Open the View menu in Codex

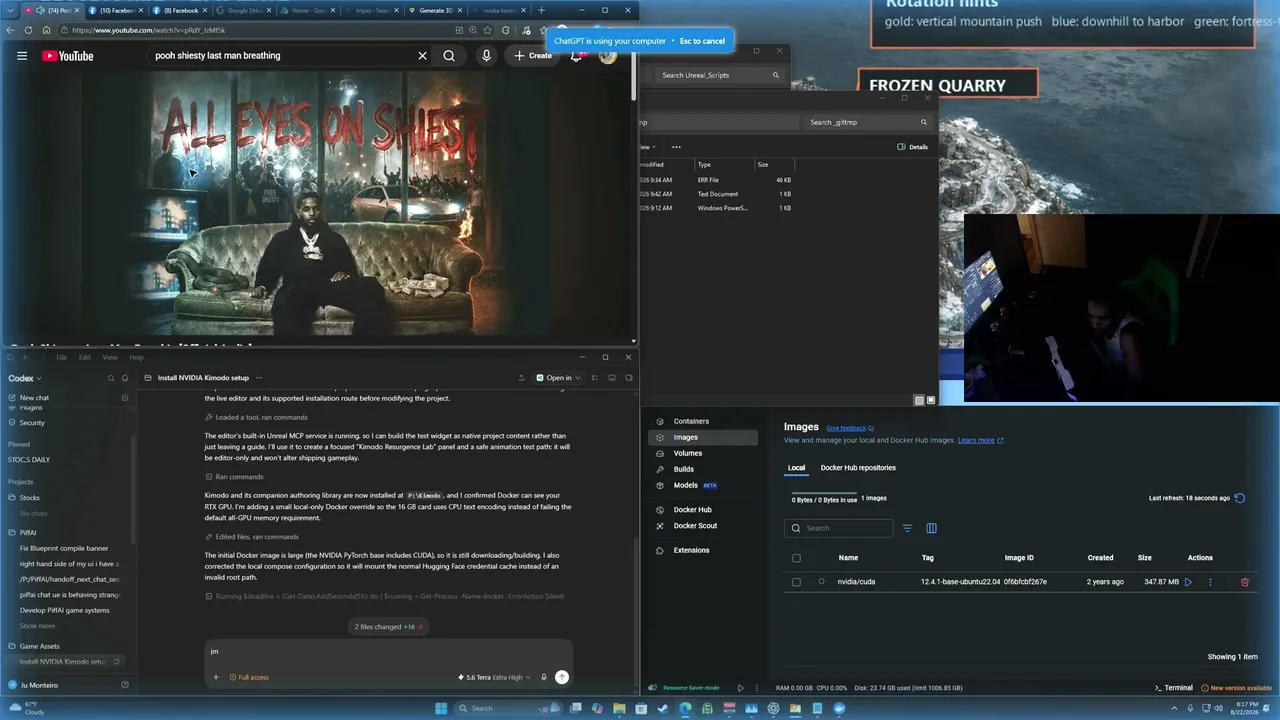[110, 357]
